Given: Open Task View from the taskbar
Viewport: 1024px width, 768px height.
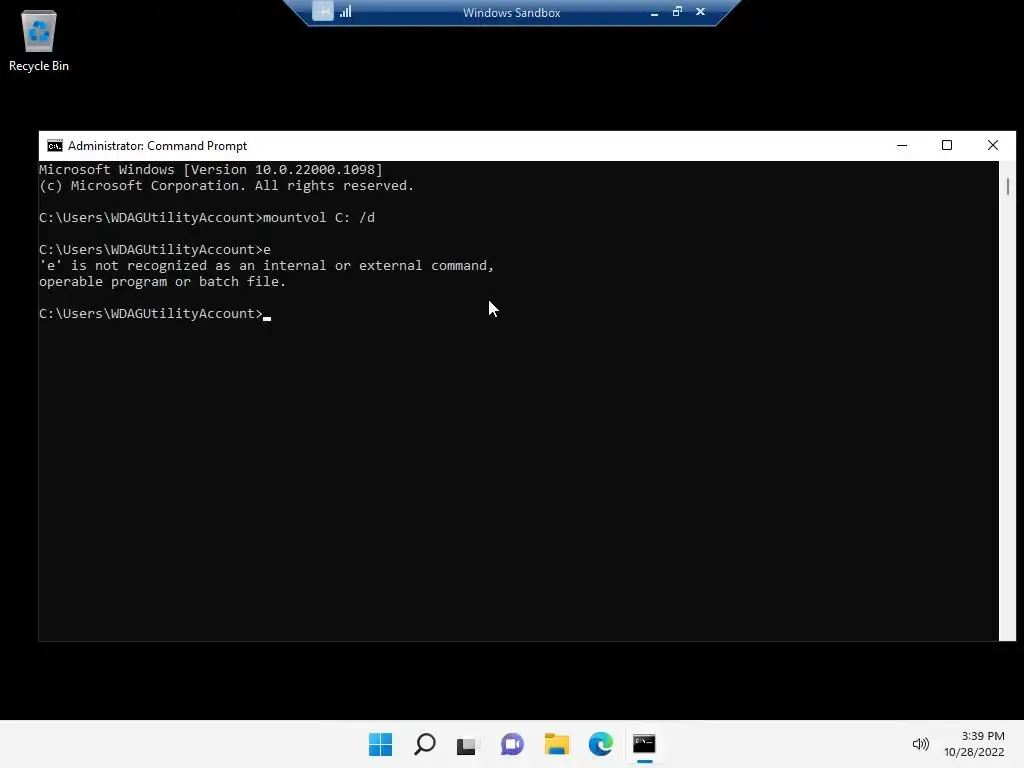Looking at the screenshot, I should (x=466, y=744).
